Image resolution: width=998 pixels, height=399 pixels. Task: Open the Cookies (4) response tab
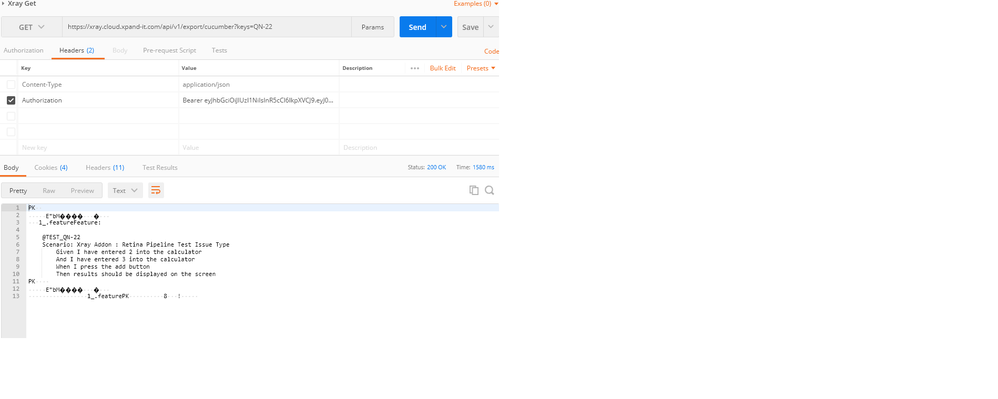coord(51,167)
